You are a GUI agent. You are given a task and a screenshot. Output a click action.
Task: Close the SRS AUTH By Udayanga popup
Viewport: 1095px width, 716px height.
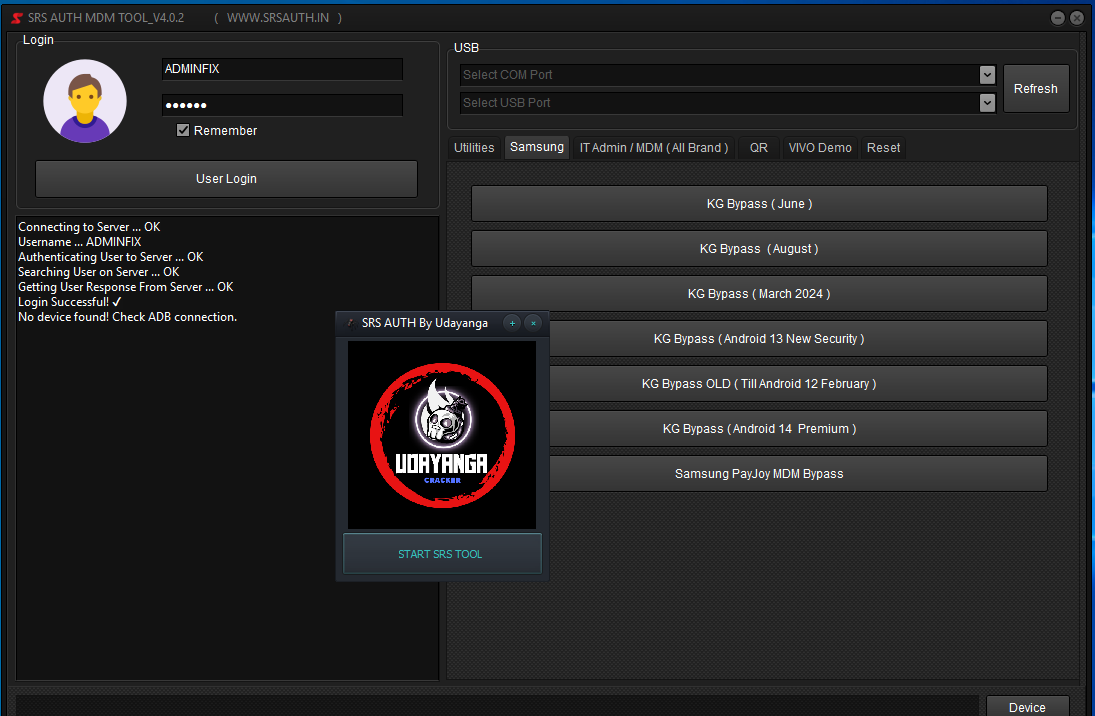[533, 323]
